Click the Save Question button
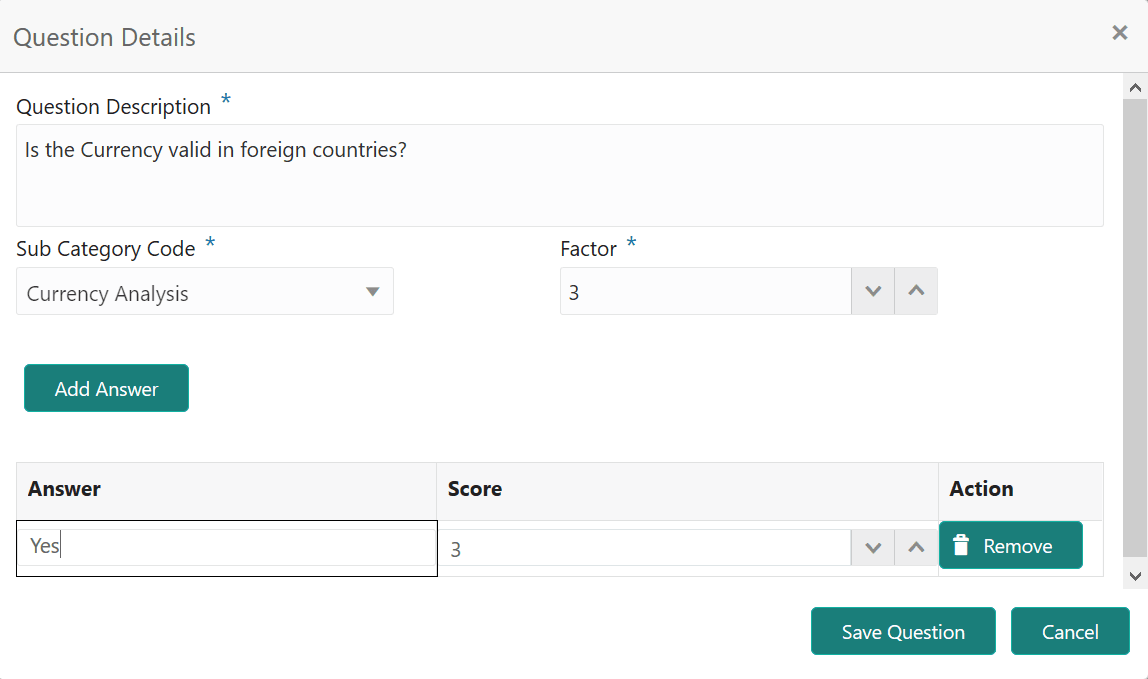1148x679 pixels. coord(903,631)
